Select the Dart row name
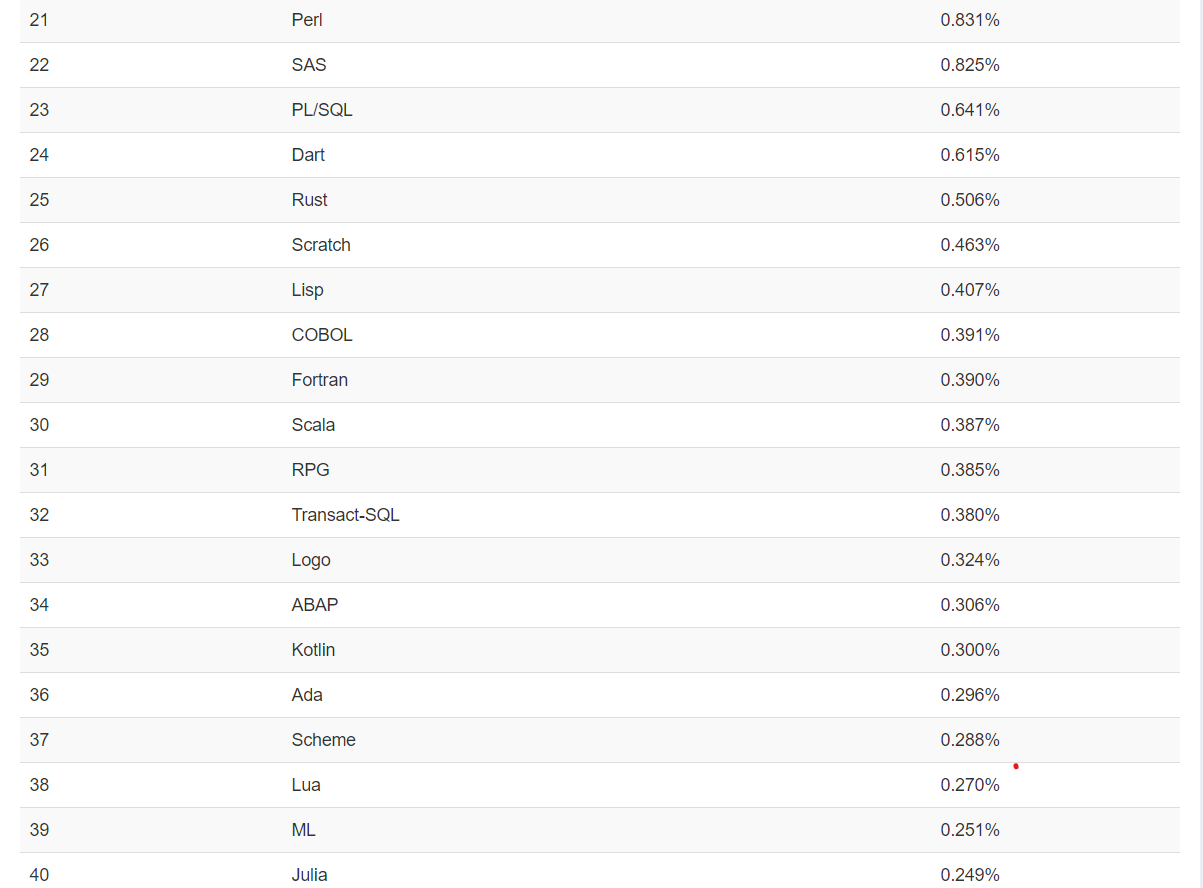The width and height of the screenshot is (1203, 888). (x=308, y=155)
